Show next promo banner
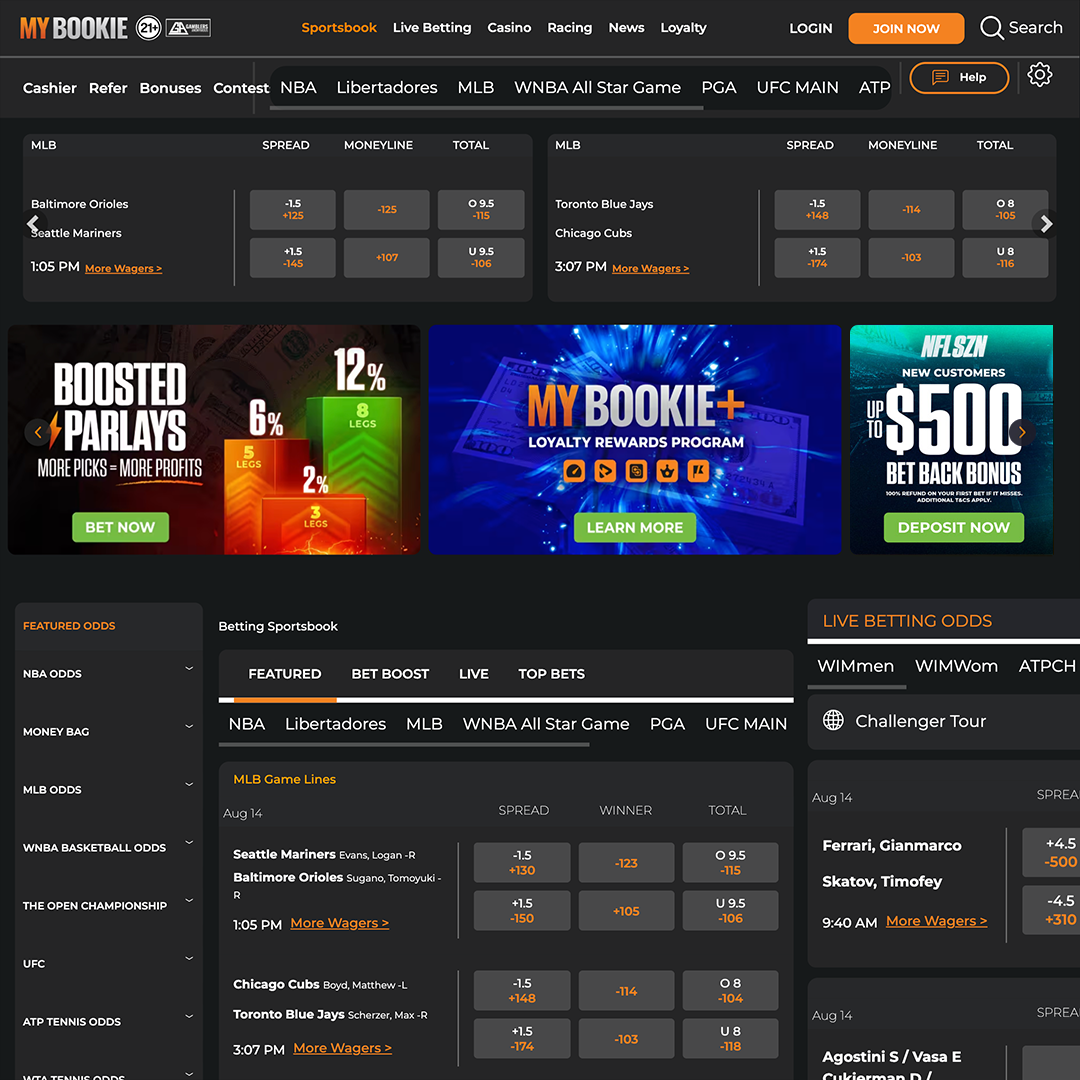The height and width of the screenshot is (1080, 1080). pos(1022,433)
